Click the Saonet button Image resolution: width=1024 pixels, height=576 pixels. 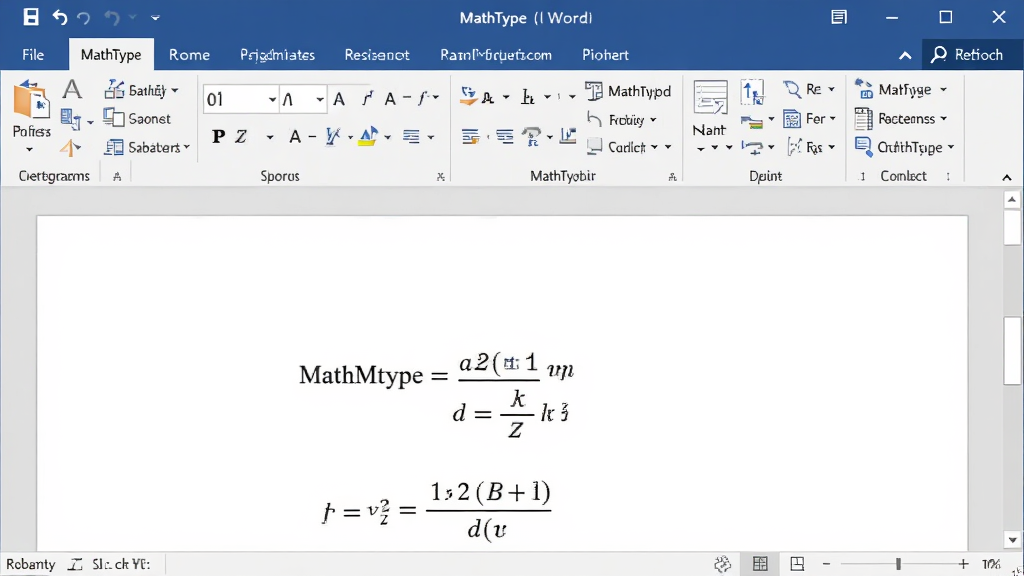point(137,119)
